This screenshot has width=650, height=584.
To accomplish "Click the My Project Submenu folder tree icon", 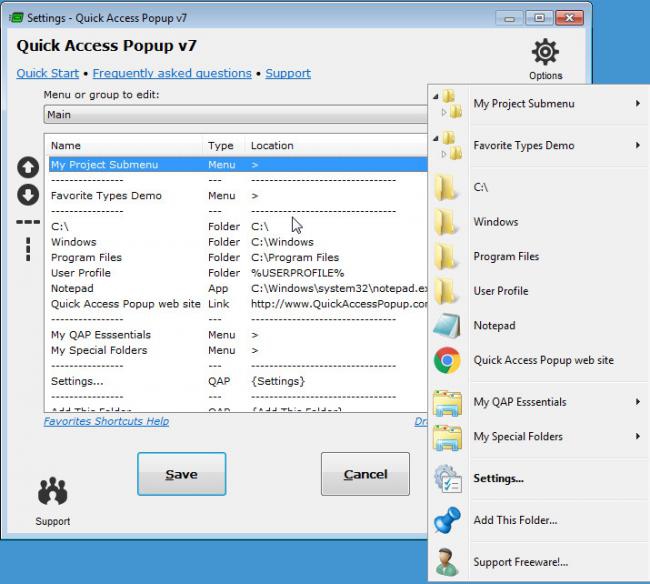I will 448,104.
